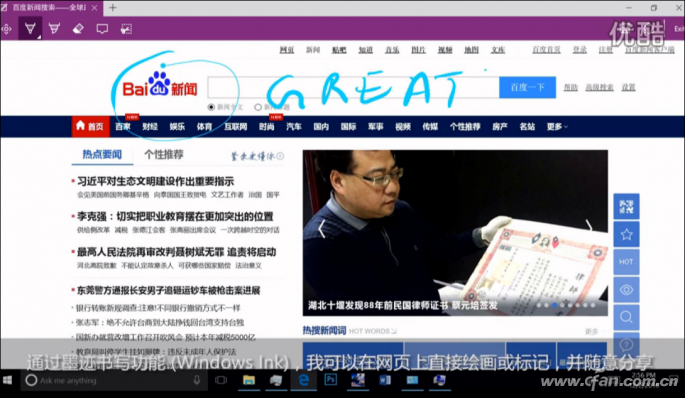Select the Pen tool in Web Note toolbar
This screenshot has height=398, width=685.
tap(30, 29)
